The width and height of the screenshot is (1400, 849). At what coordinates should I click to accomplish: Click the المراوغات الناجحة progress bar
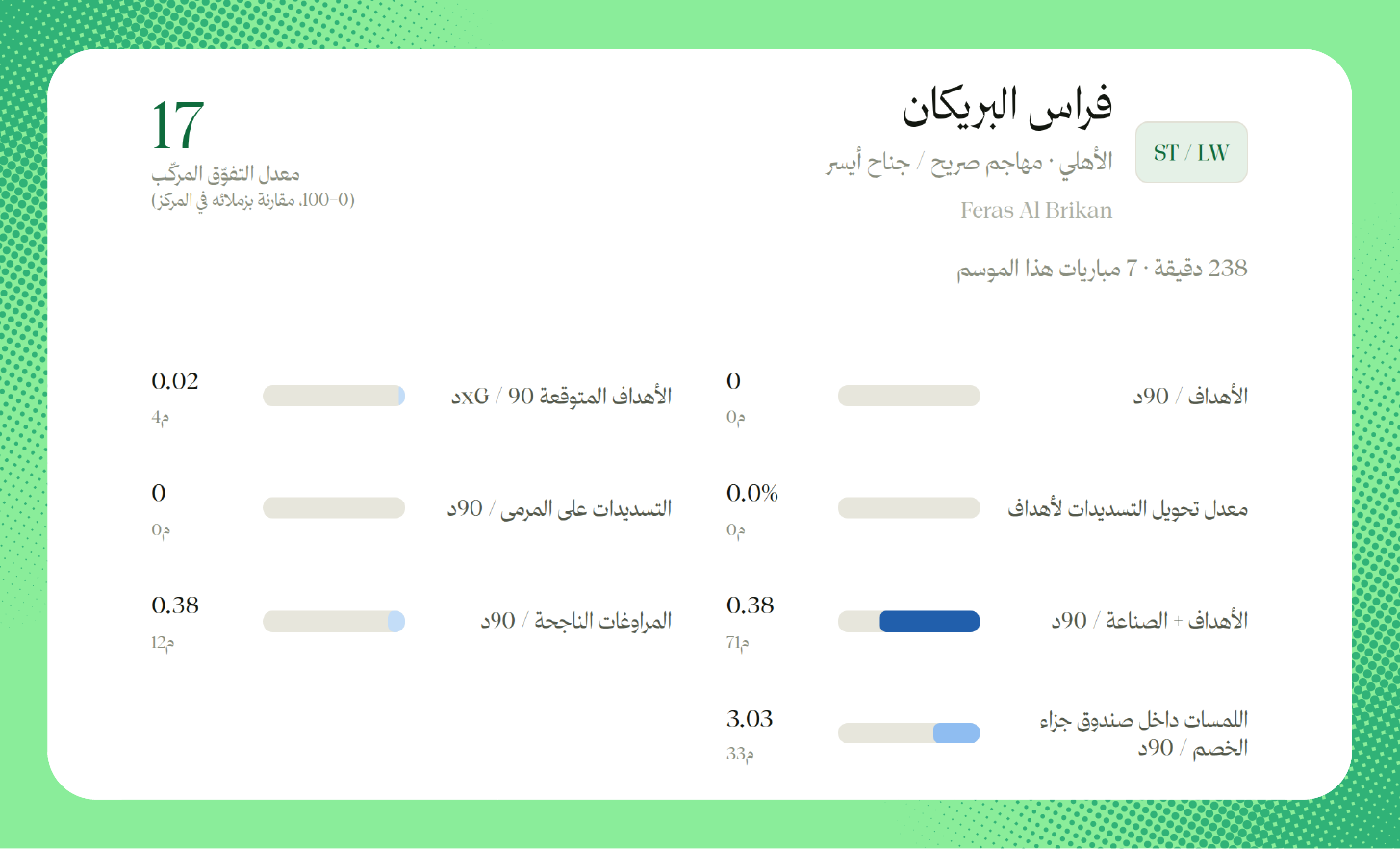click(x=334, y=622)
